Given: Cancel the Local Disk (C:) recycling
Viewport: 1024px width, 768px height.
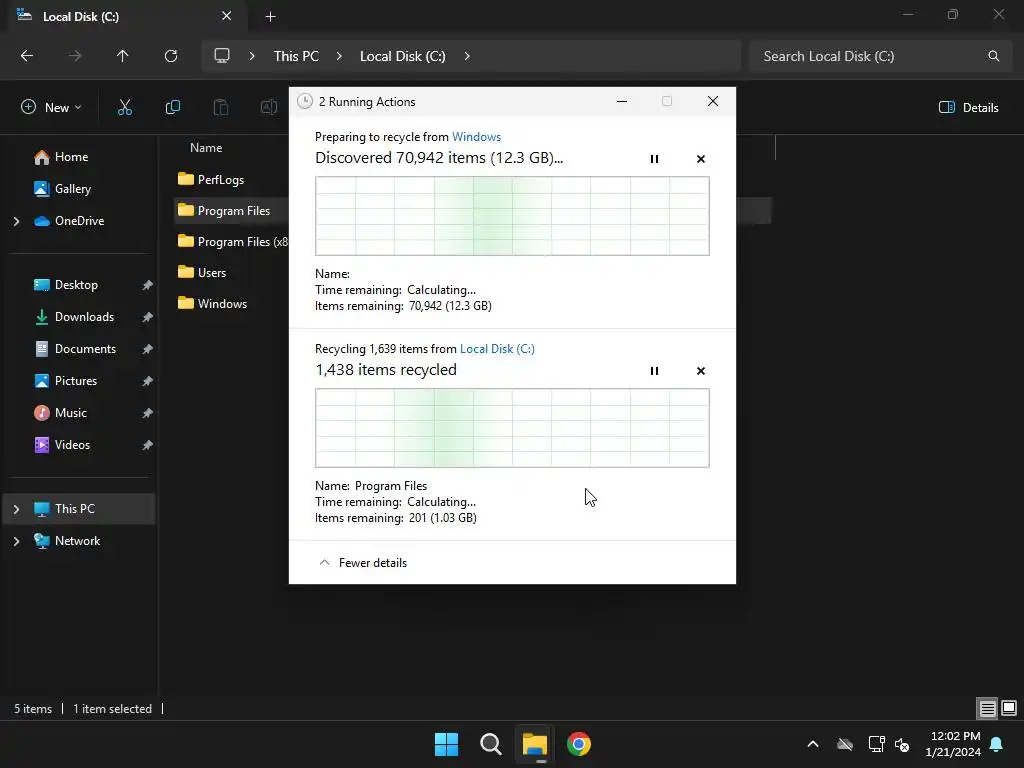Looking at the screenshot, I should (701, 371).
